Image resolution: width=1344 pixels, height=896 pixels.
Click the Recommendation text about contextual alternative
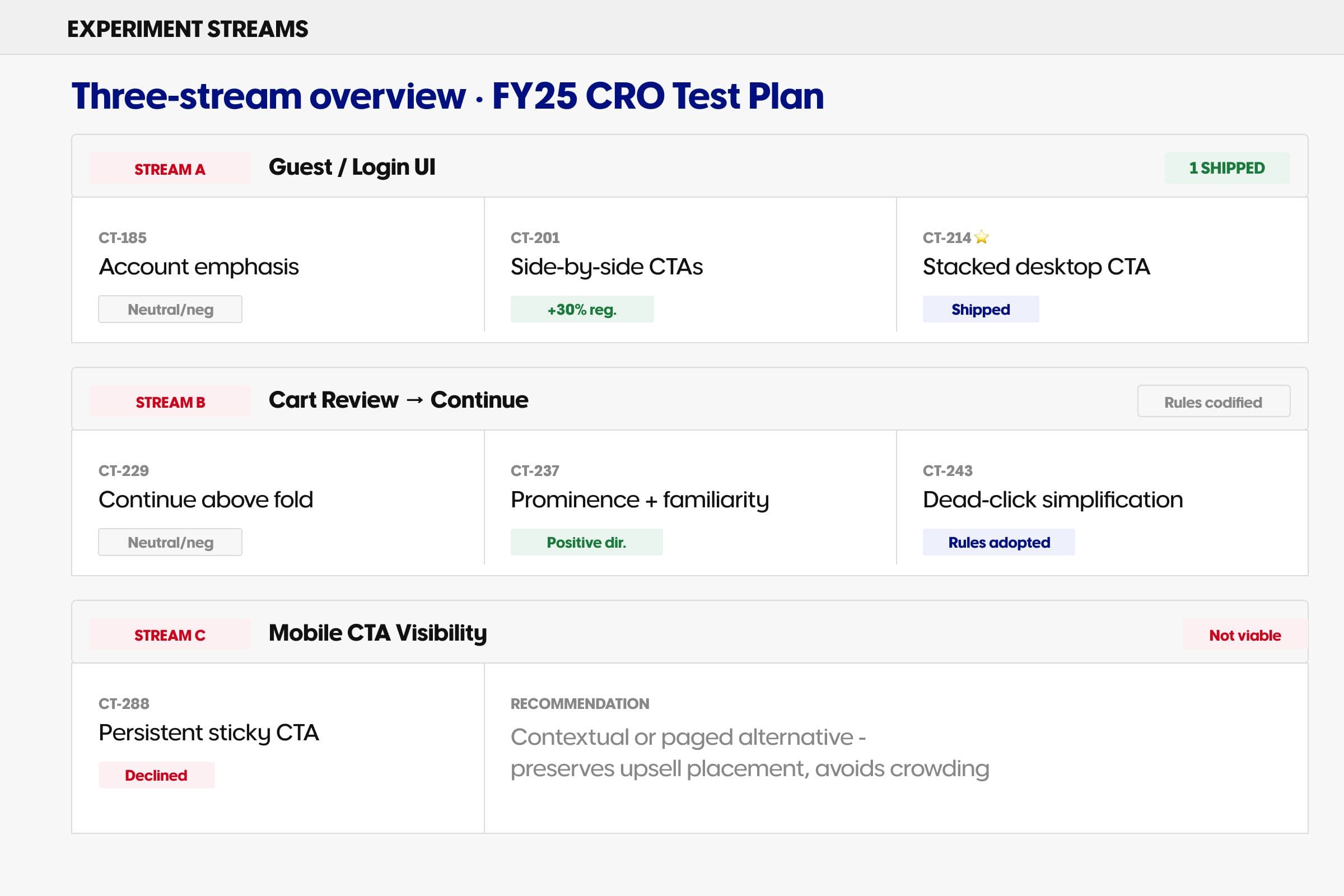tap(749, 753)
